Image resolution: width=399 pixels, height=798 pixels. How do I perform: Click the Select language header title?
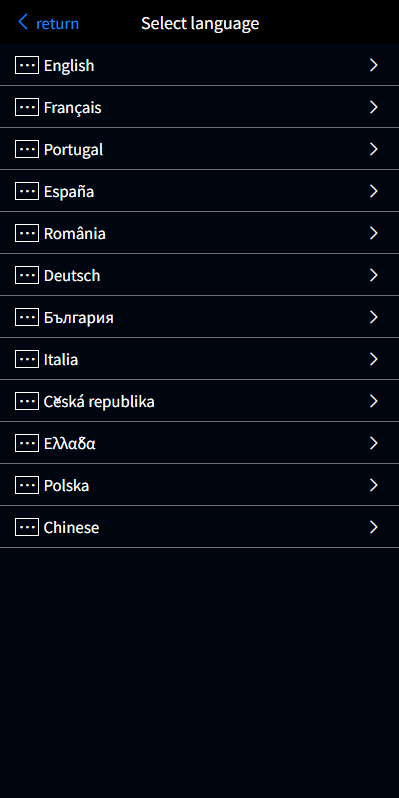point(200,23)
